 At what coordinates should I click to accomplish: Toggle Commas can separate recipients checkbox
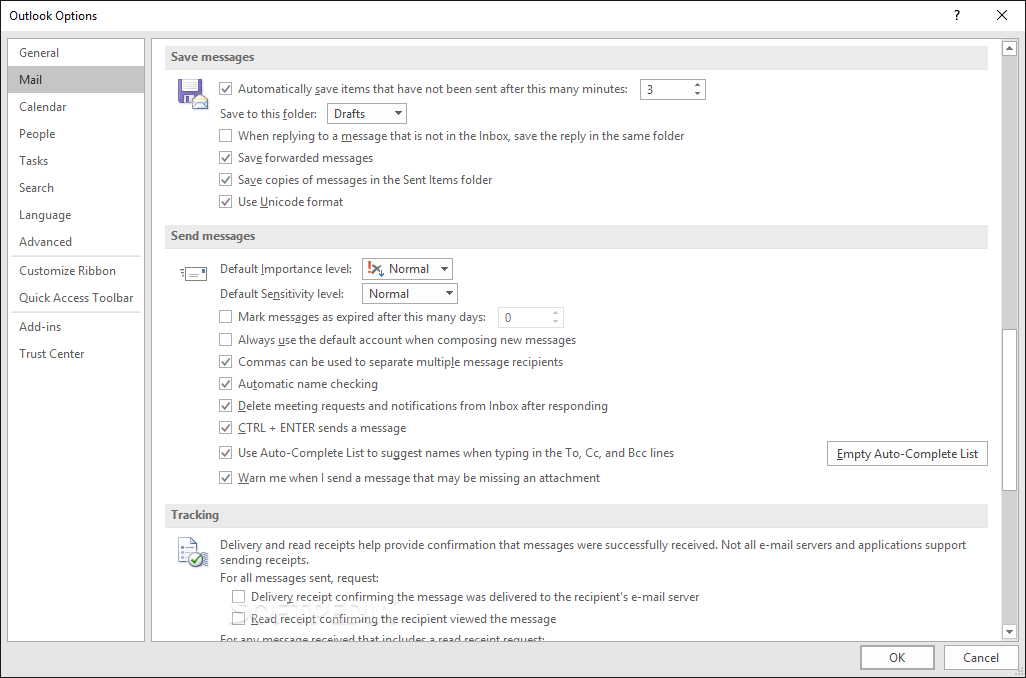[226, 362]
